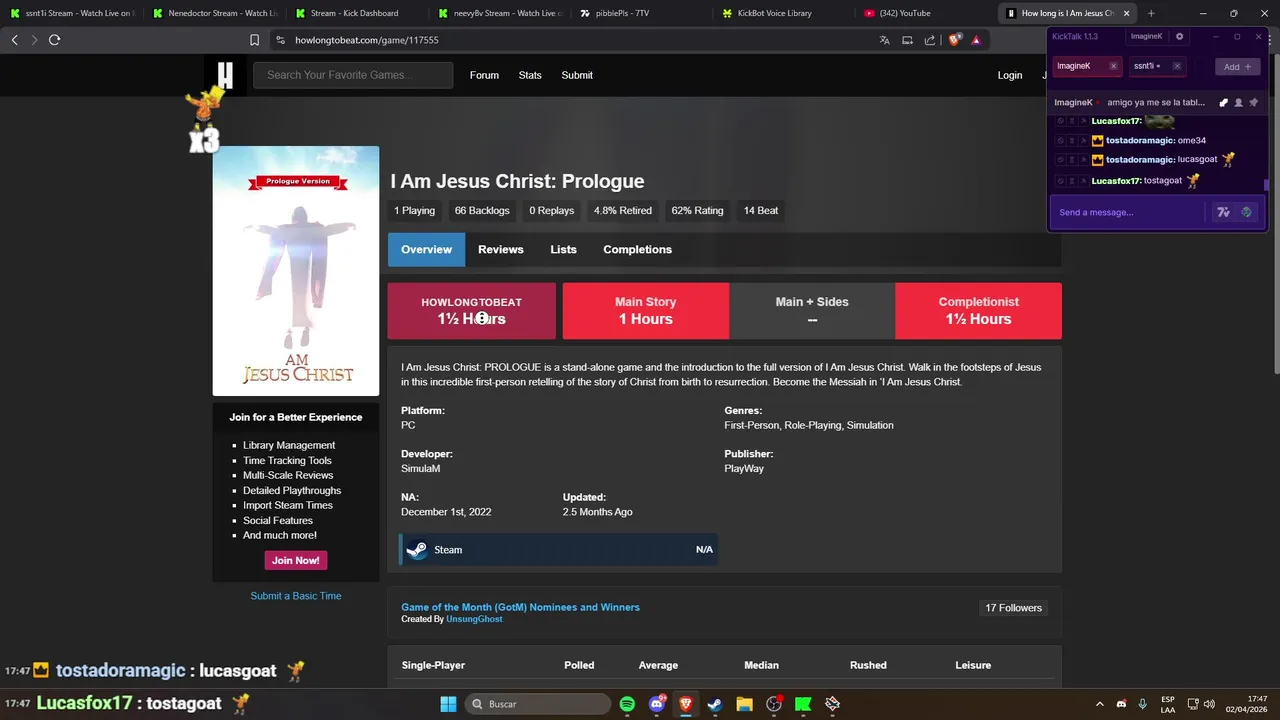Switch to the (342) YouTube tab
Viewport: 1280px width, 720px height.
pyautogui.click(x=905, y=13)
